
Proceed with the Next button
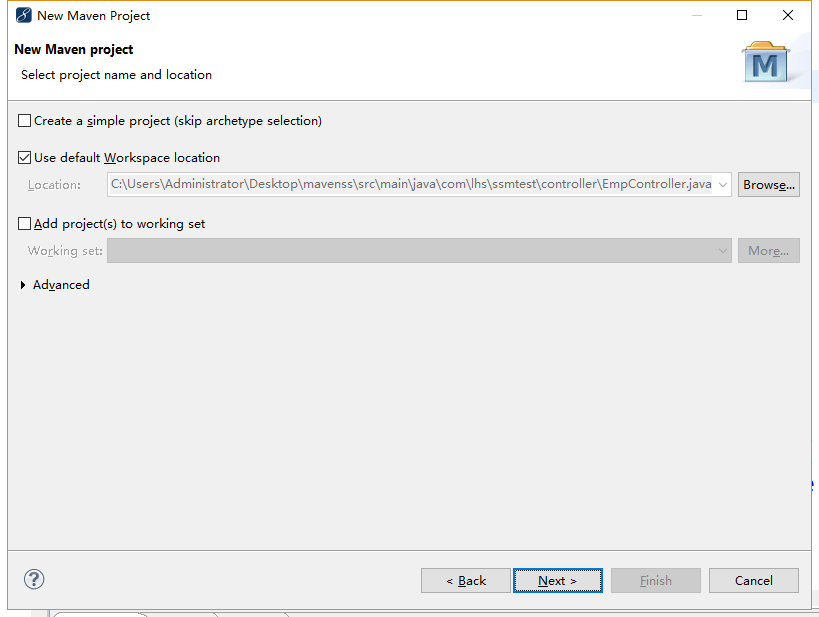(557, 580)
